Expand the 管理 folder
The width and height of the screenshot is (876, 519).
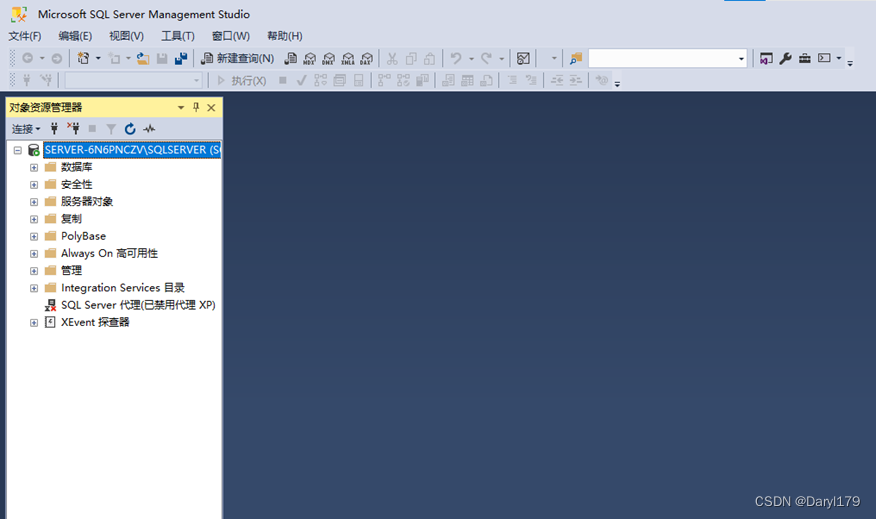[x=34, y=271]
